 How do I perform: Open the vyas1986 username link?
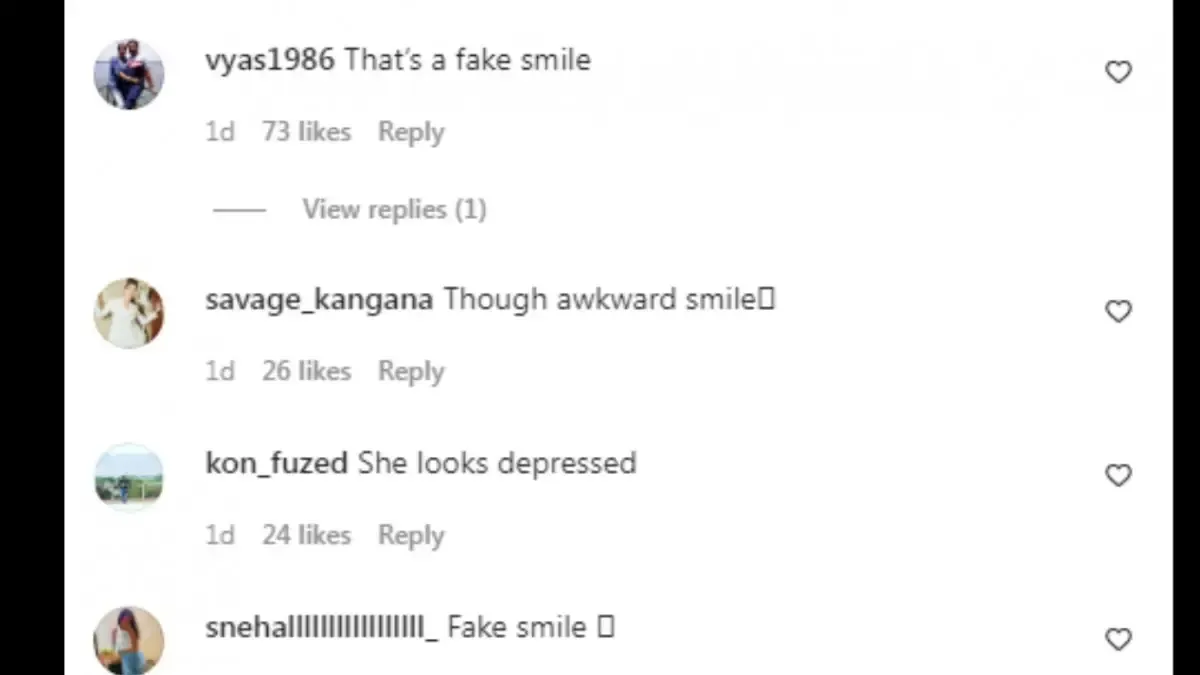click(x=270, y=60)
